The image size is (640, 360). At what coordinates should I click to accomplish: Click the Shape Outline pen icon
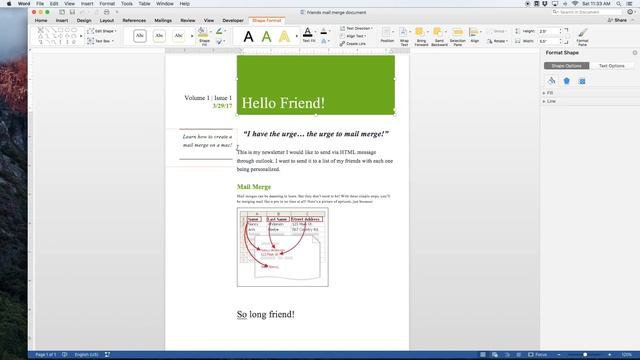219,31
